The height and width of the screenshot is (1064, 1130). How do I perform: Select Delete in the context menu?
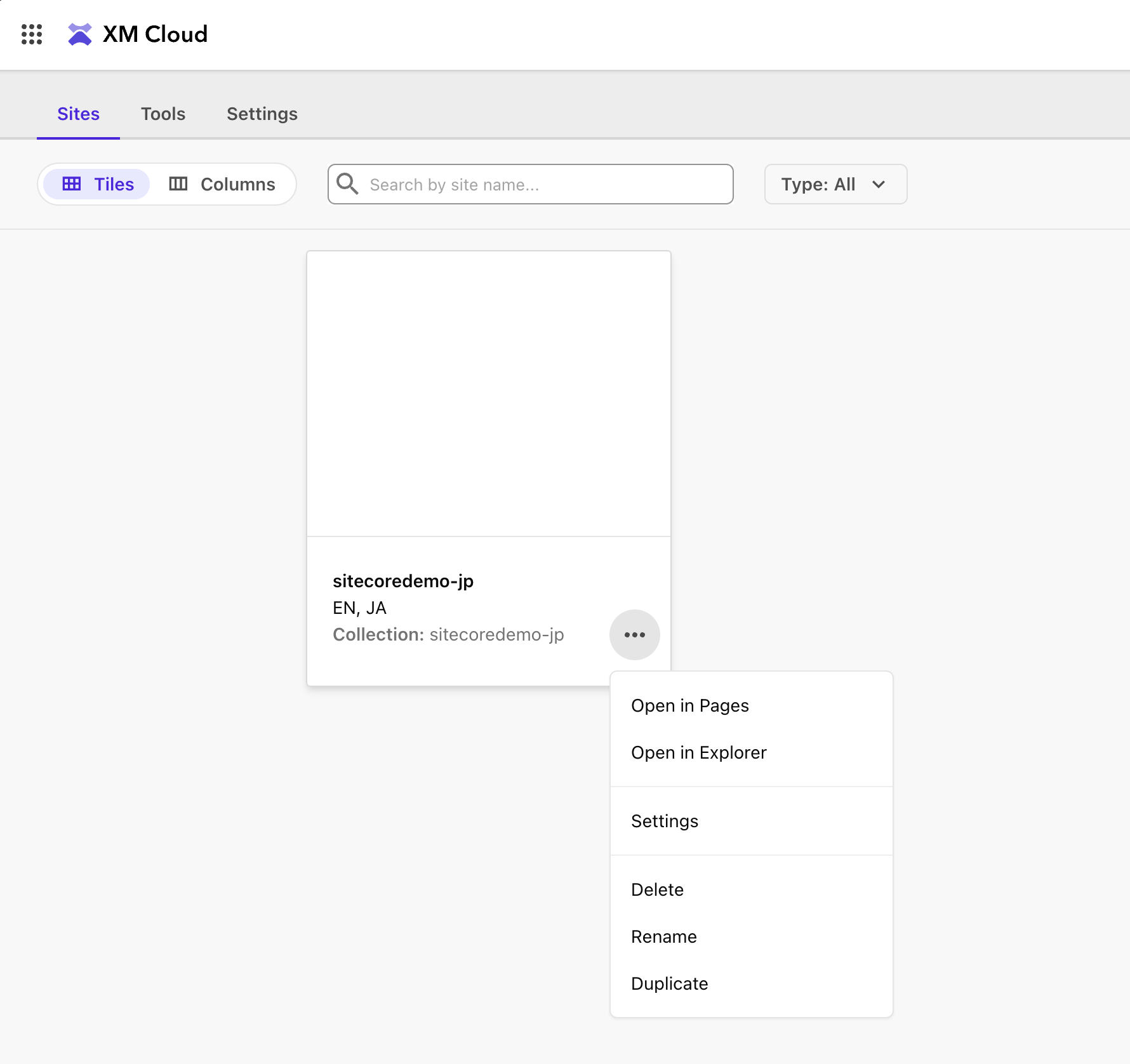(752, 889)
